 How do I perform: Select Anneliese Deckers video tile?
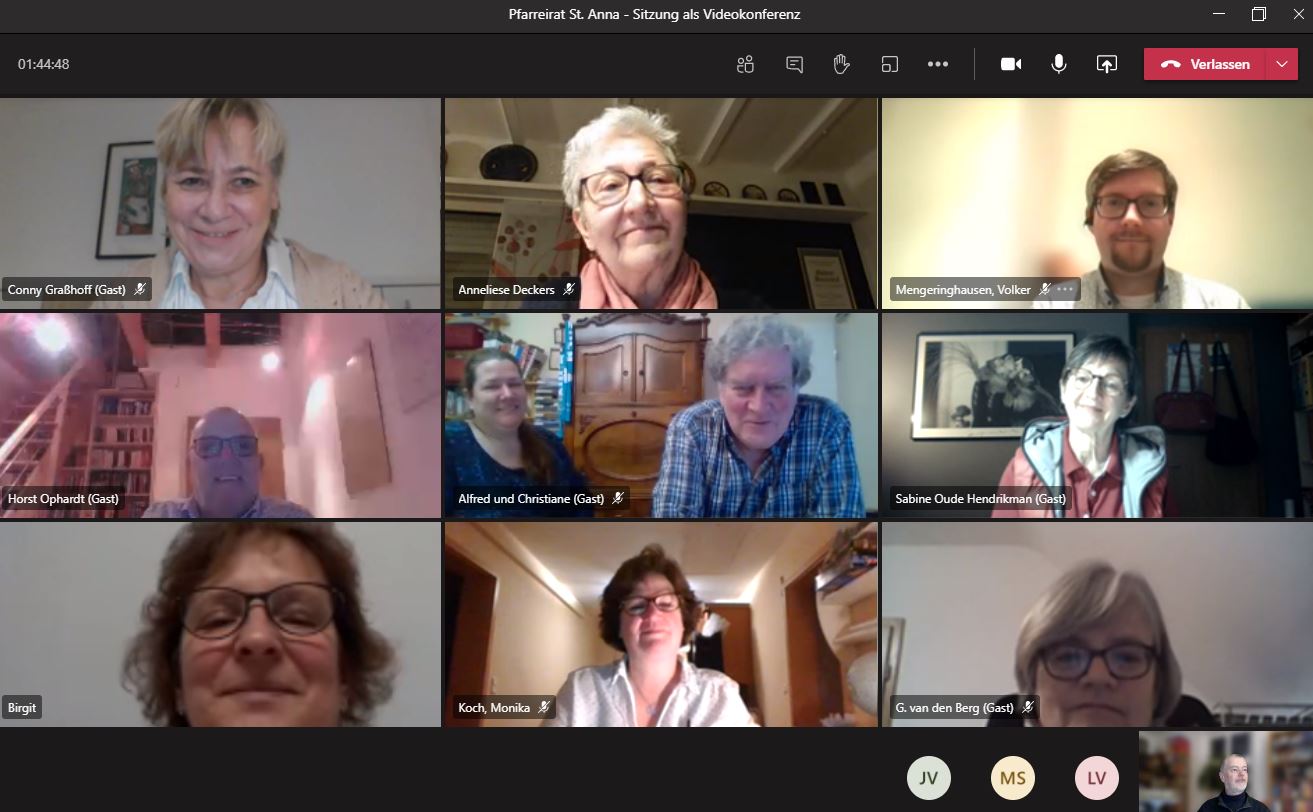click(661, 203)
